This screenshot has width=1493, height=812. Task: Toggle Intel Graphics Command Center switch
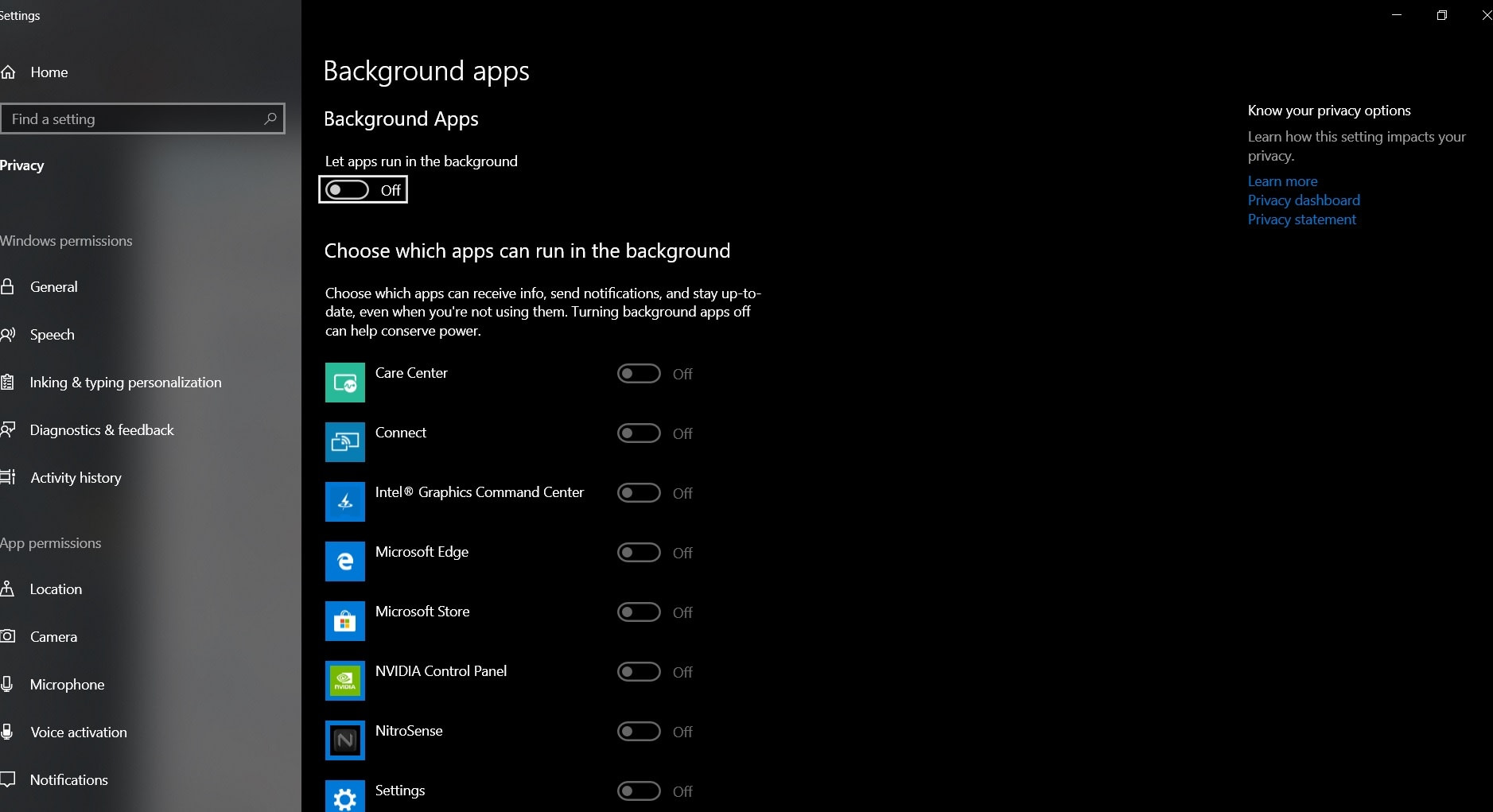tap(639, 493)
